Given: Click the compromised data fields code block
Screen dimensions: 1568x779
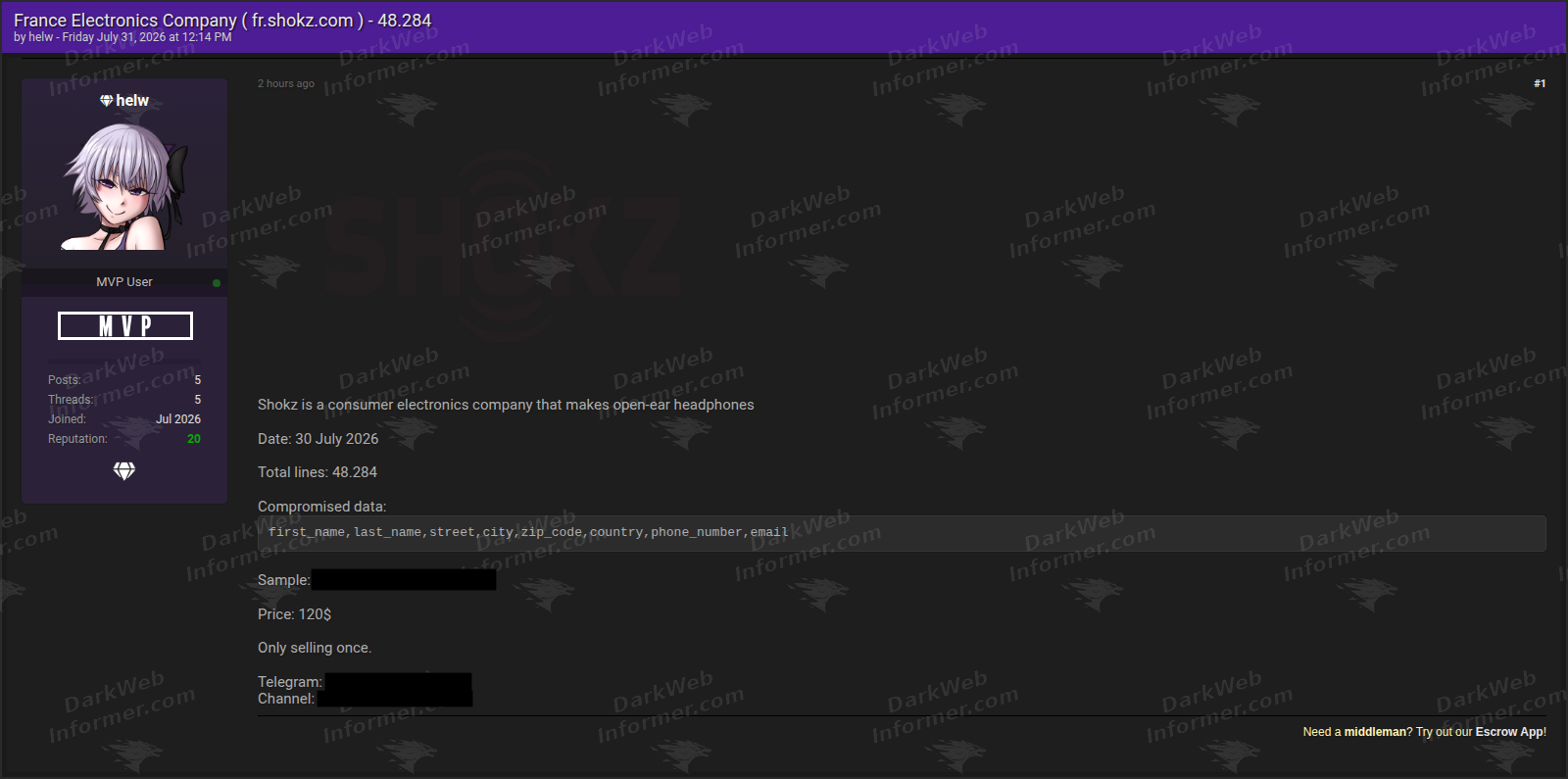Looking at the screenshot, I should tap(902, 533).
